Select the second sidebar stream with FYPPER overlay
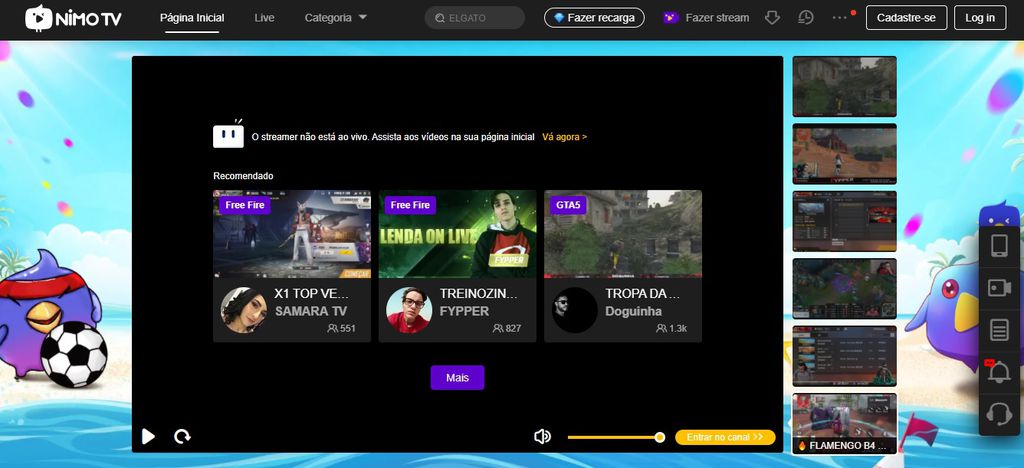This screenshot has width=1024, height=468. point(844,154)
